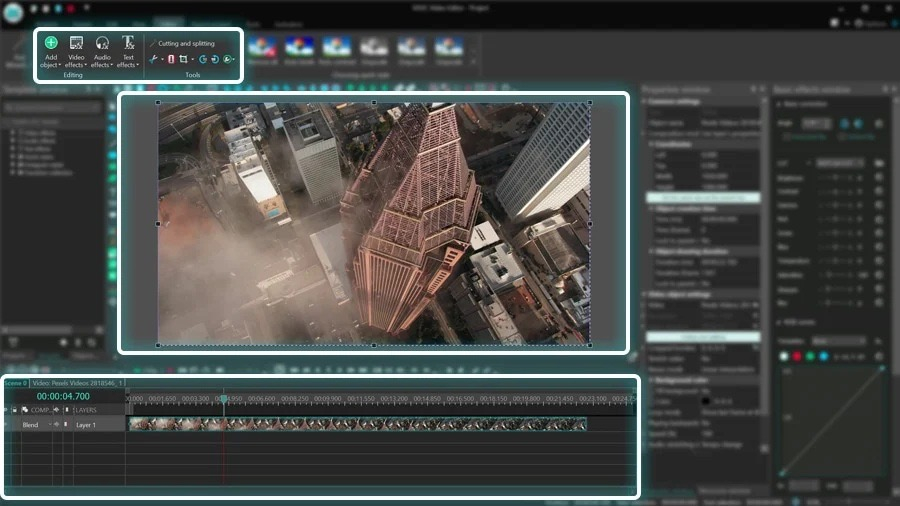
Task: Click the red split into parts icon
Action: [171, 59]
